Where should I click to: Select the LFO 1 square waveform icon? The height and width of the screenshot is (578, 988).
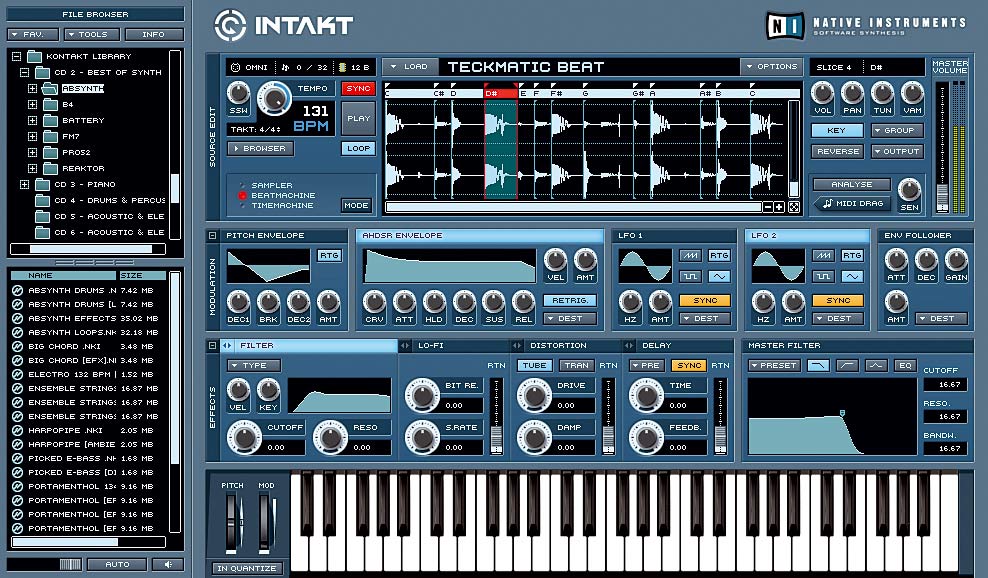691,276
